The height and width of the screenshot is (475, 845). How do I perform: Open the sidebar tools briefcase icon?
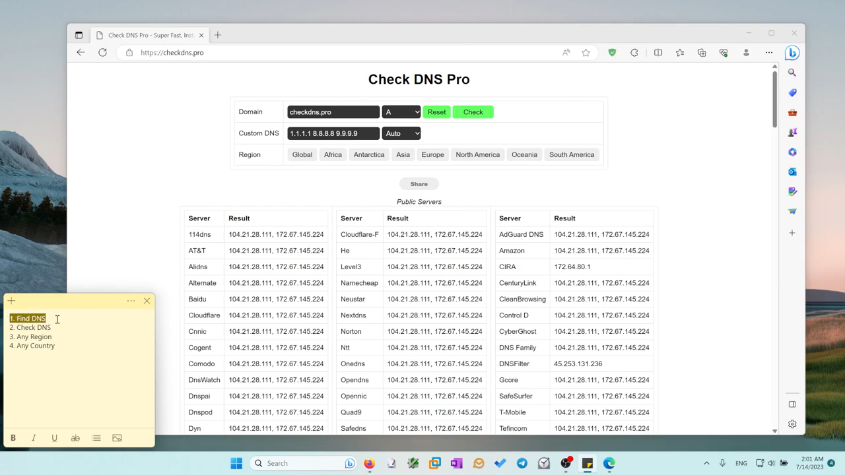pyautogui.click(x=792, y=113)
